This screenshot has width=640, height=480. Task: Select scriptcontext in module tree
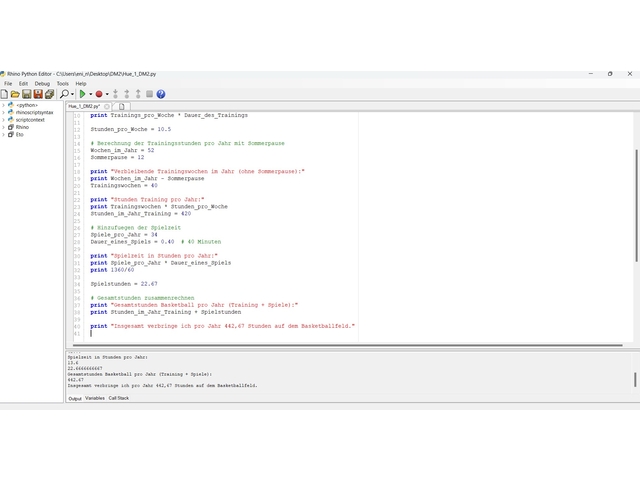coord(30,120)
